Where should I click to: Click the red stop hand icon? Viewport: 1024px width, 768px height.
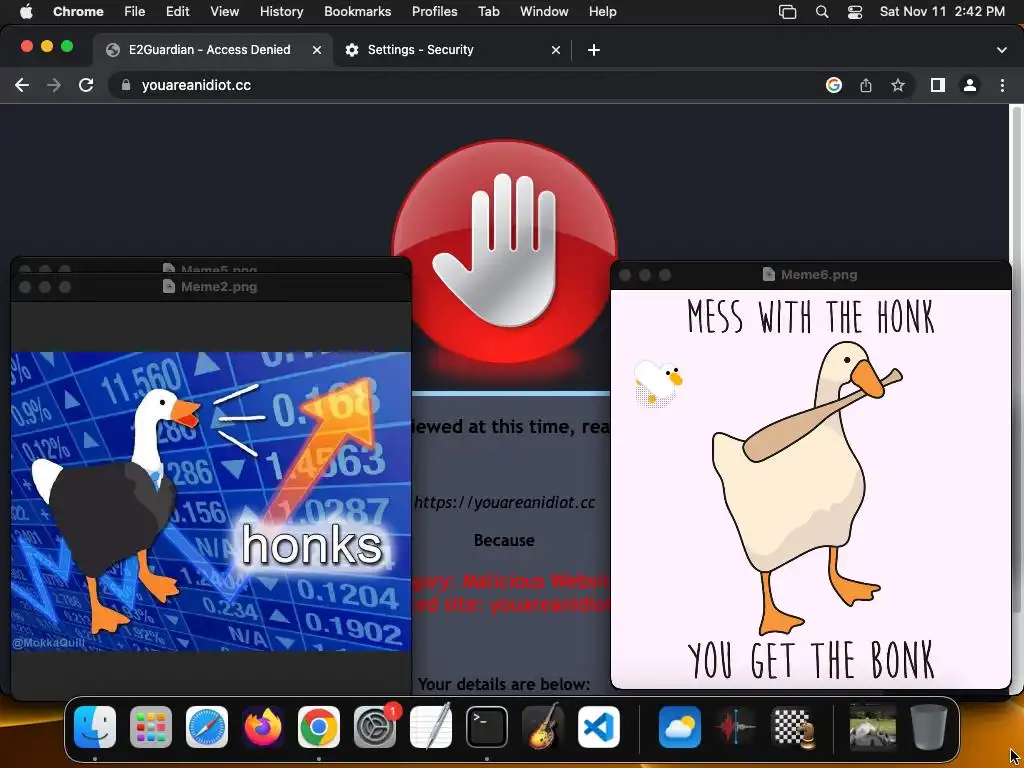(x=504, y=251)
